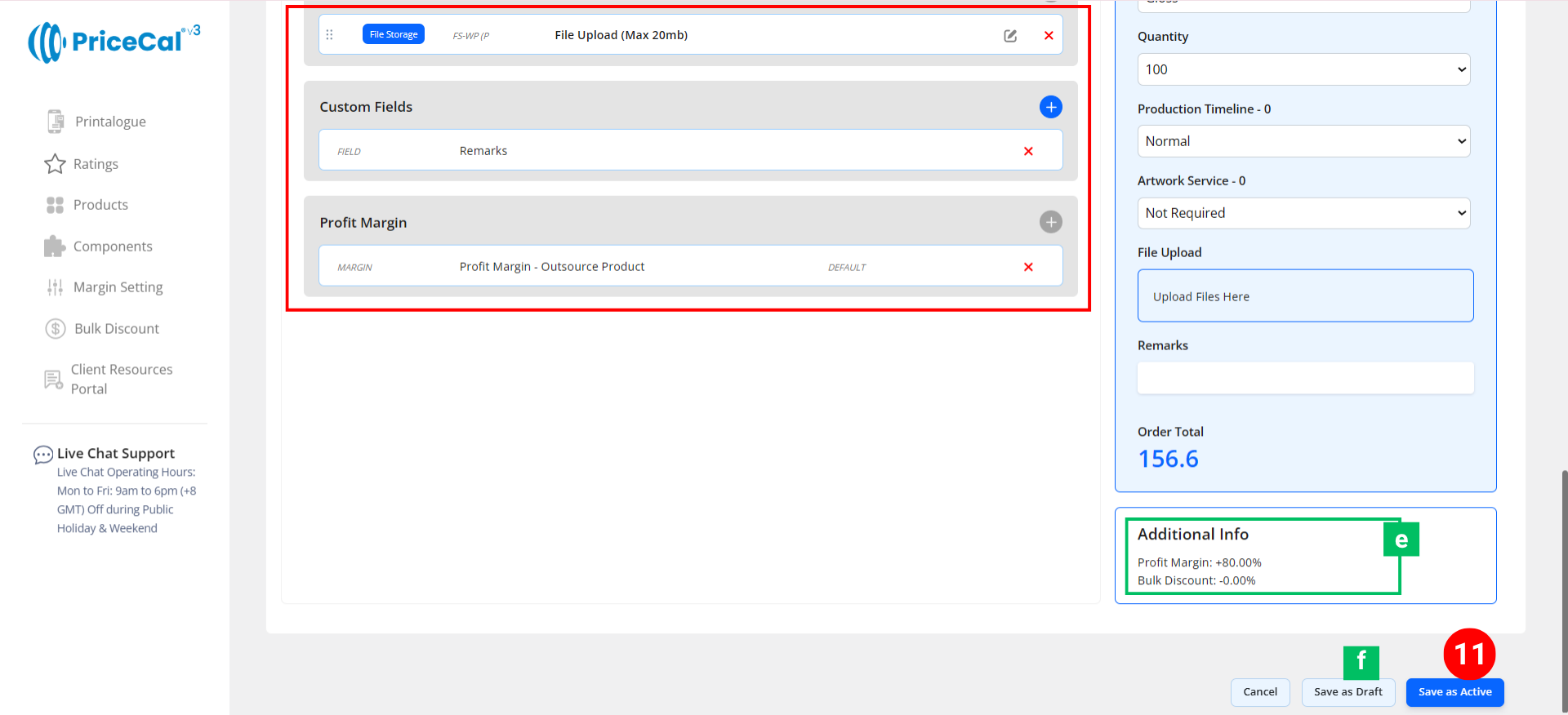1568x715 pixels.
Task: Click the Save as Active button
Action: (x=1454, y=692)
